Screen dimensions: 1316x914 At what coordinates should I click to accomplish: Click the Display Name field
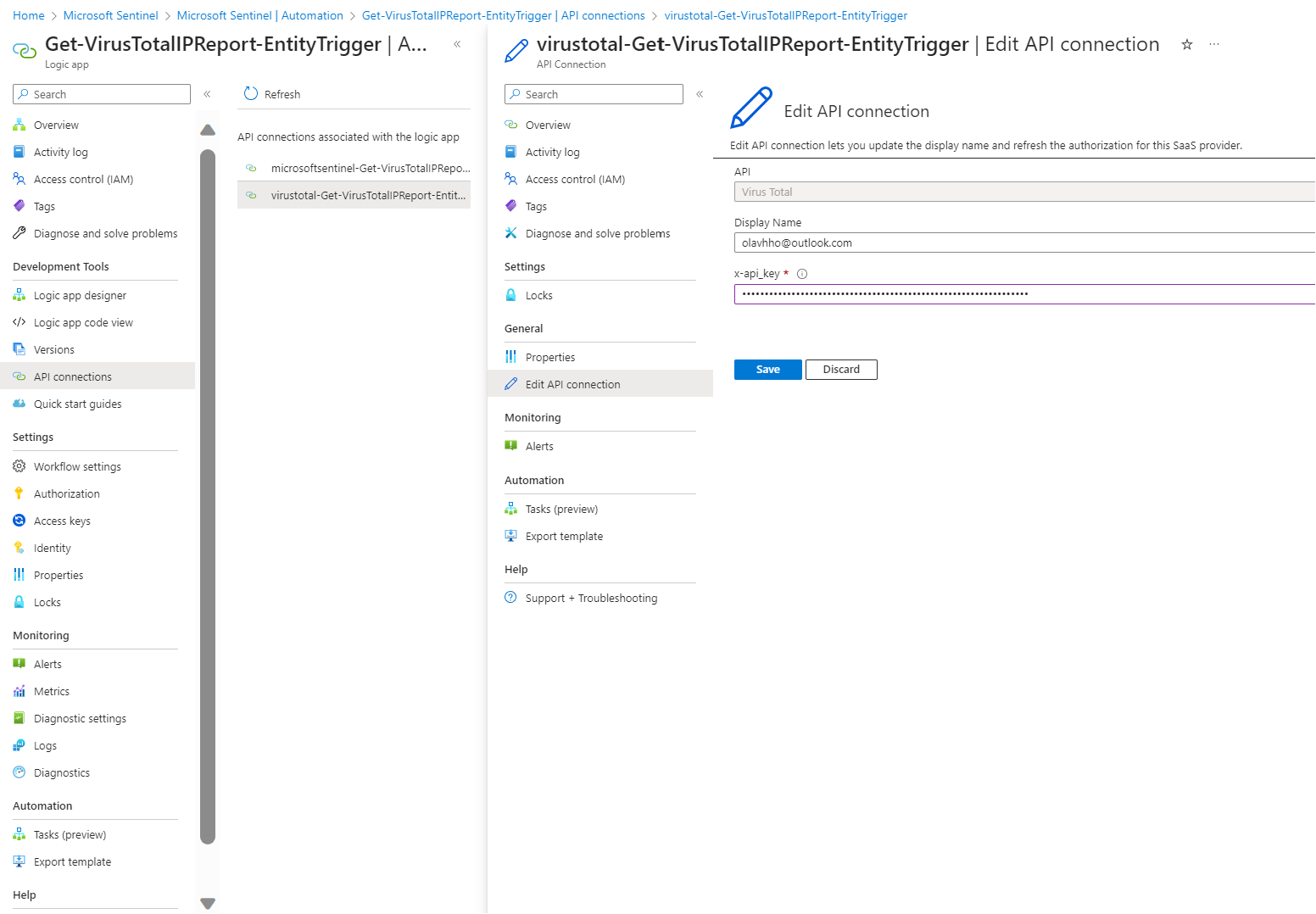click(1024, 242)
